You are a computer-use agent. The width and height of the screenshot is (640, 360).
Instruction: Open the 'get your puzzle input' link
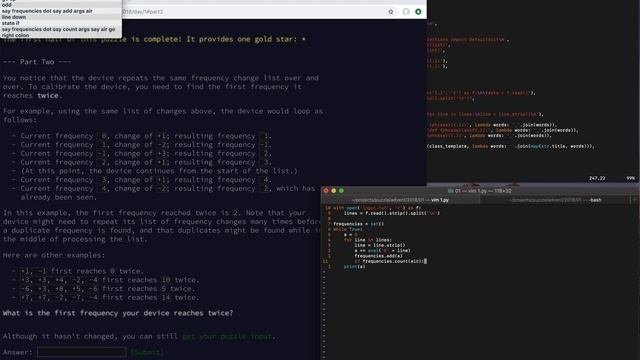coord(227,336)
